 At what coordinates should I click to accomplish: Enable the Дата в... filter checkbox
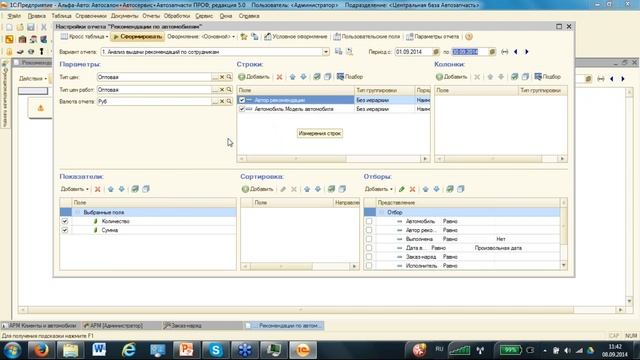[x=369, y=248]
